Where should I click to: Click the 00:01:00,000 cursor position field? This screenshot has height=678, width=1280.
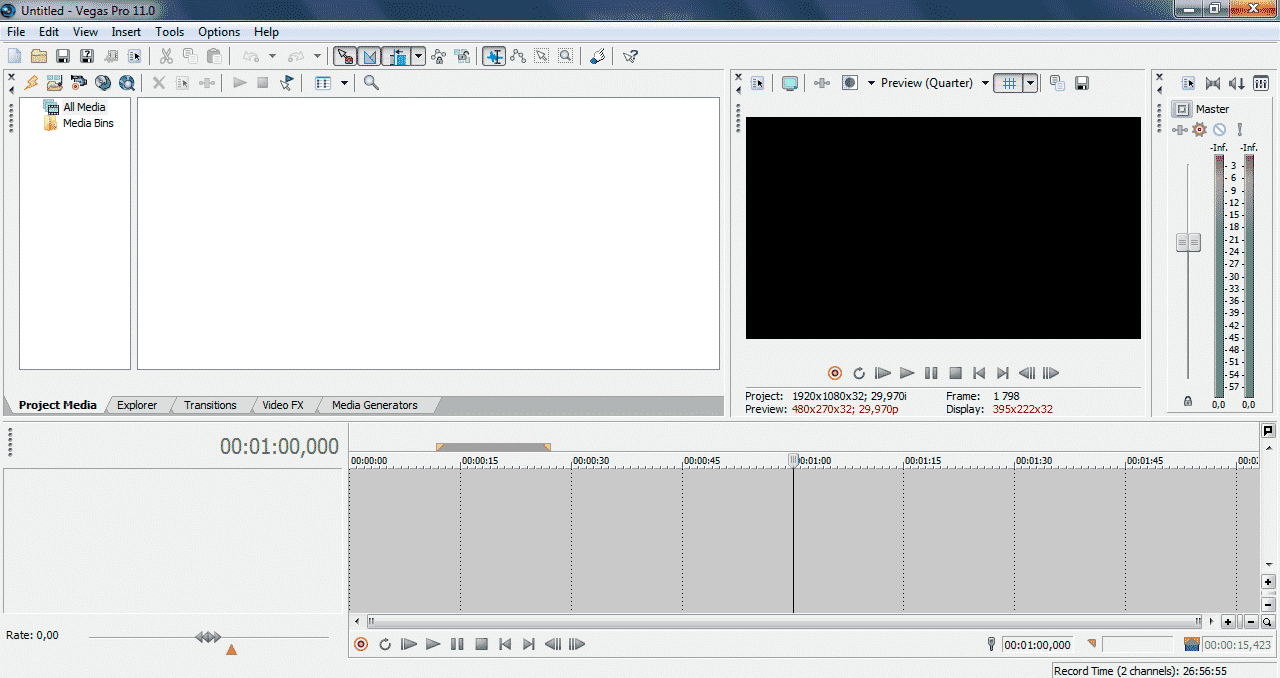tap(1037, 645)
